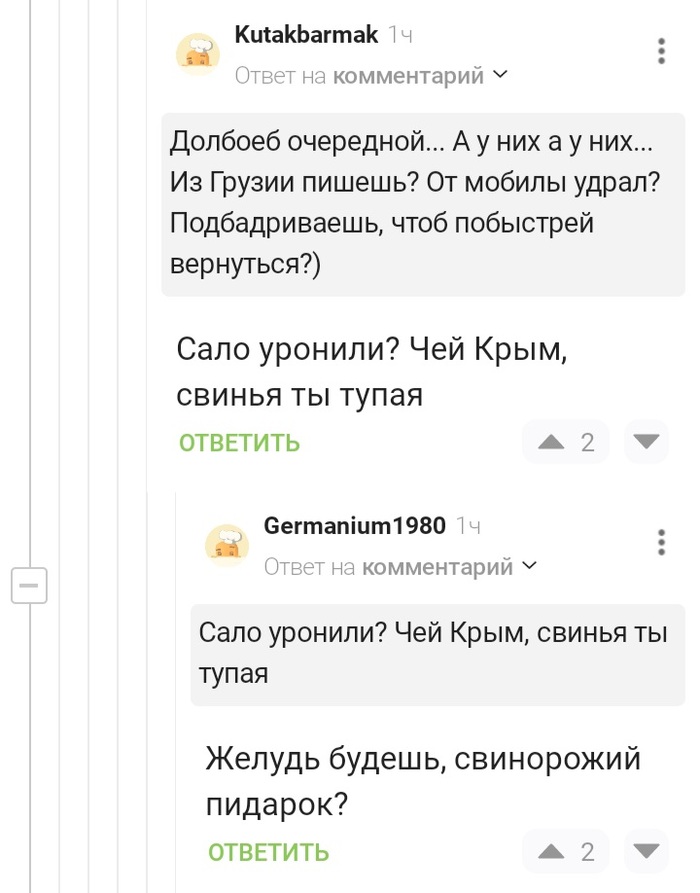
Task: Upvote Germanium1980's comment
Action: (x=552, y=851)
